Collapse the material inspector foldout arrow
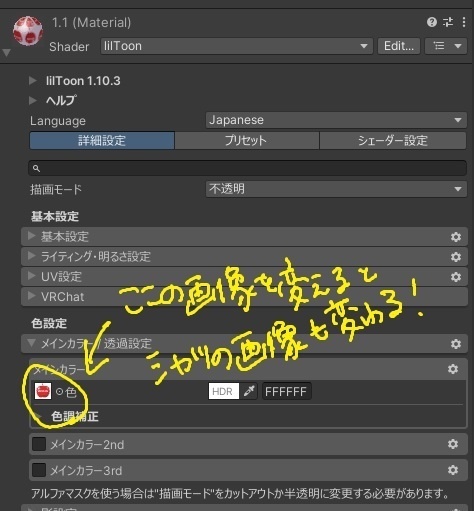This screenshot has height=511, width=474. (6, 53)
